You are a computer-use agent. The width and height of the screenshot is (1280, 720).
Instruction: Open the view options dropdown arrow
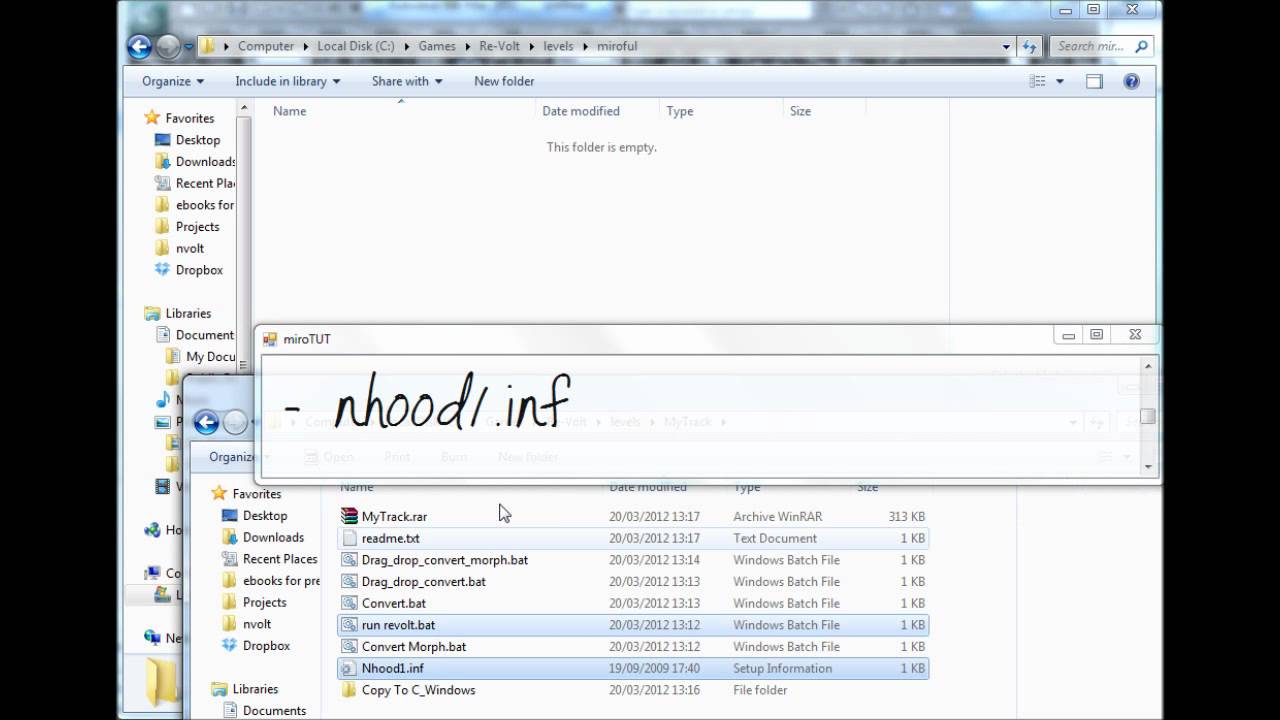tap(1060, 81)
